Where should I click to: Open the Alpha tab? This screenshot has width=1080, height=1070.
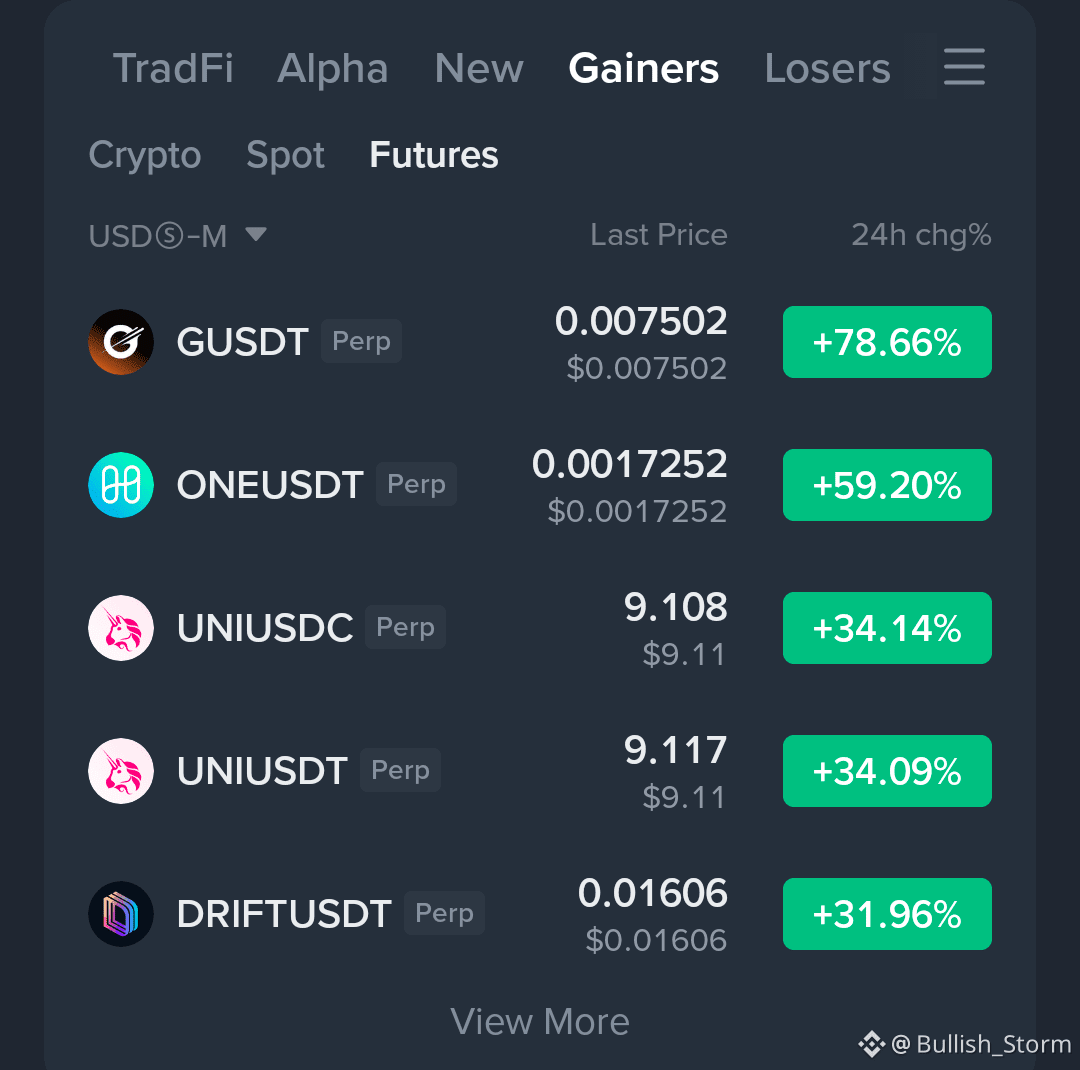(333, 68)
